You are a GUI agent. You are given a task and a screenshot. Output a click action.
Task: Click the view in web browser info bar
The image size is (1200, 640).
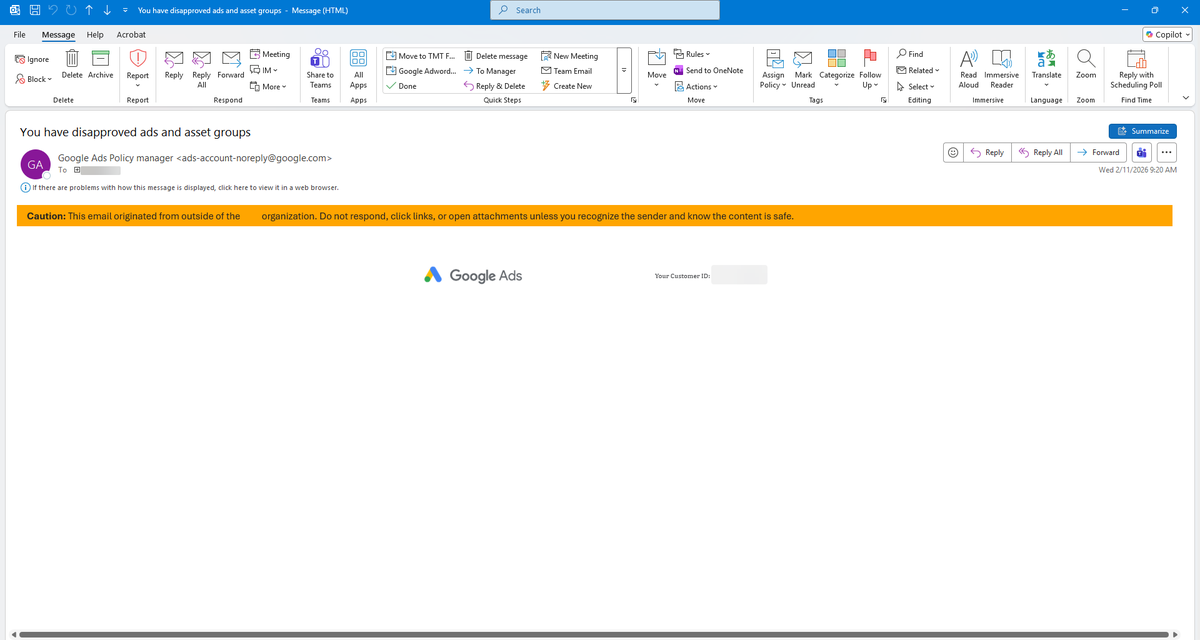click(x=180, y=187)
